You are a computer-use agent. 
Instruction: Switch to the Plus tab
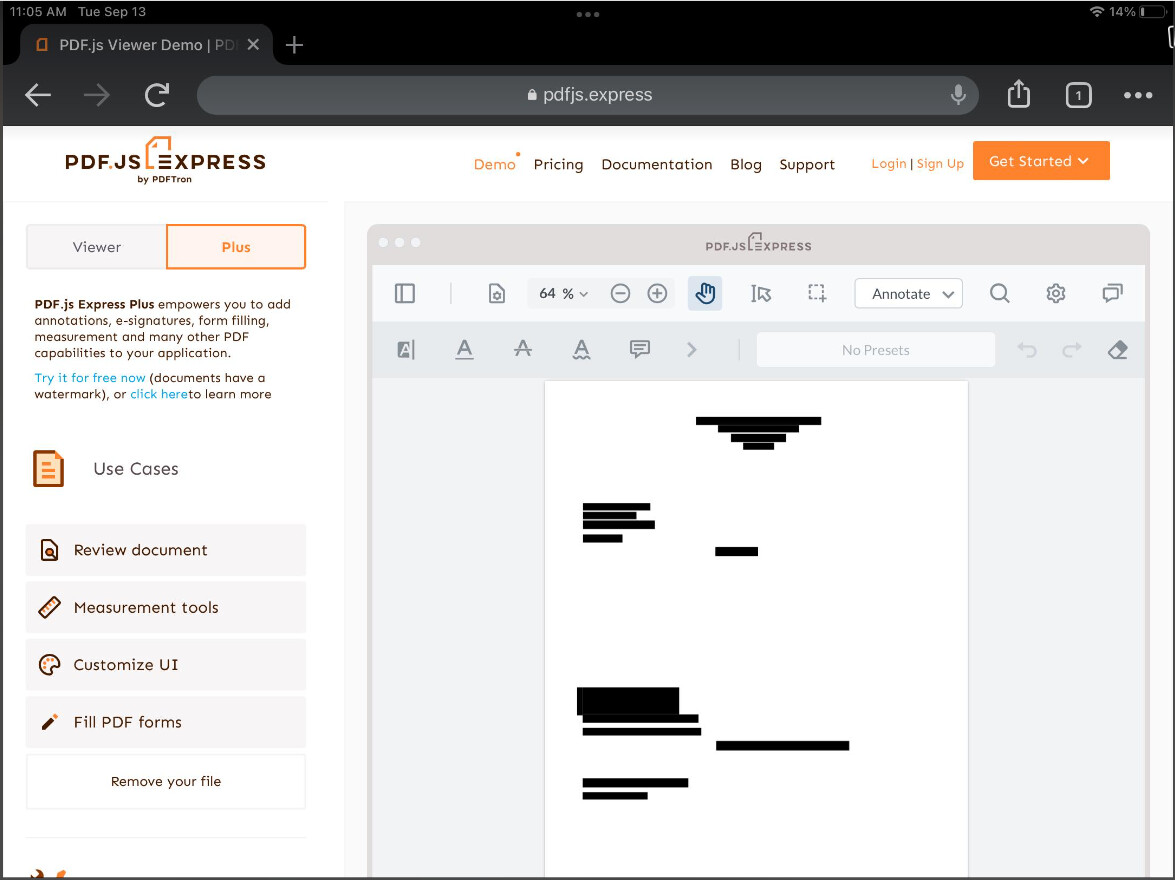tap(236, 247)
